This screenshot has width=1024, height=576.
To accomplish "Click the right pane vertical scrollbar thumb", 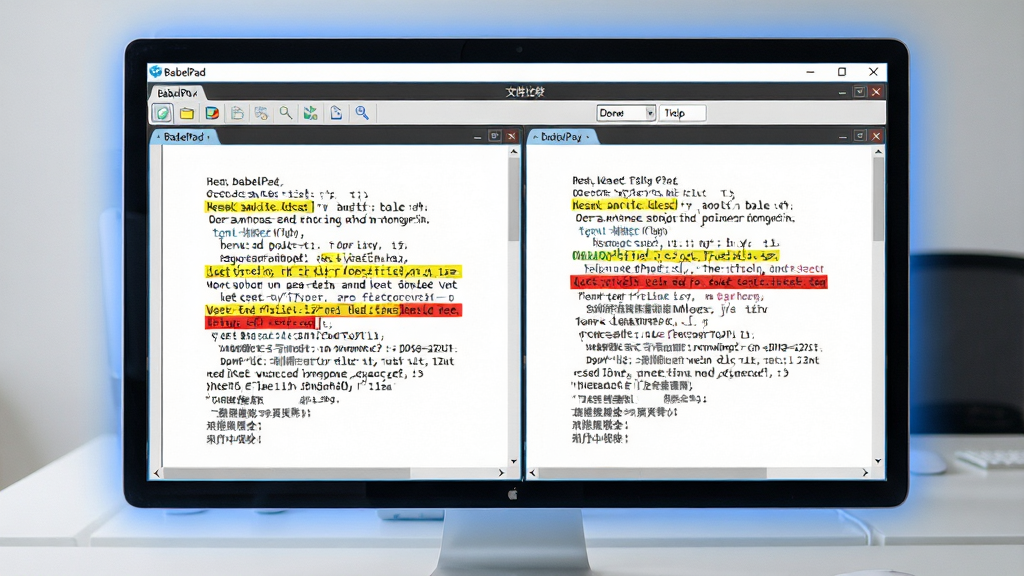I will (x=878, y=199).
